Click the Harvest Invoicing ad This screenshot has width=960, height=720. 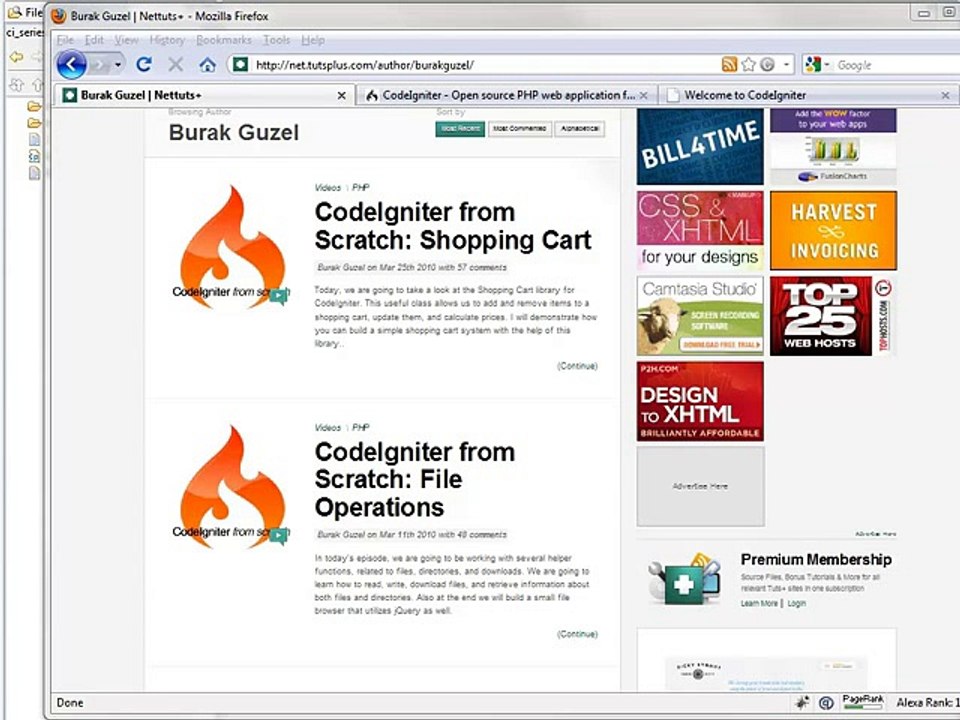[x=833, y=230]
